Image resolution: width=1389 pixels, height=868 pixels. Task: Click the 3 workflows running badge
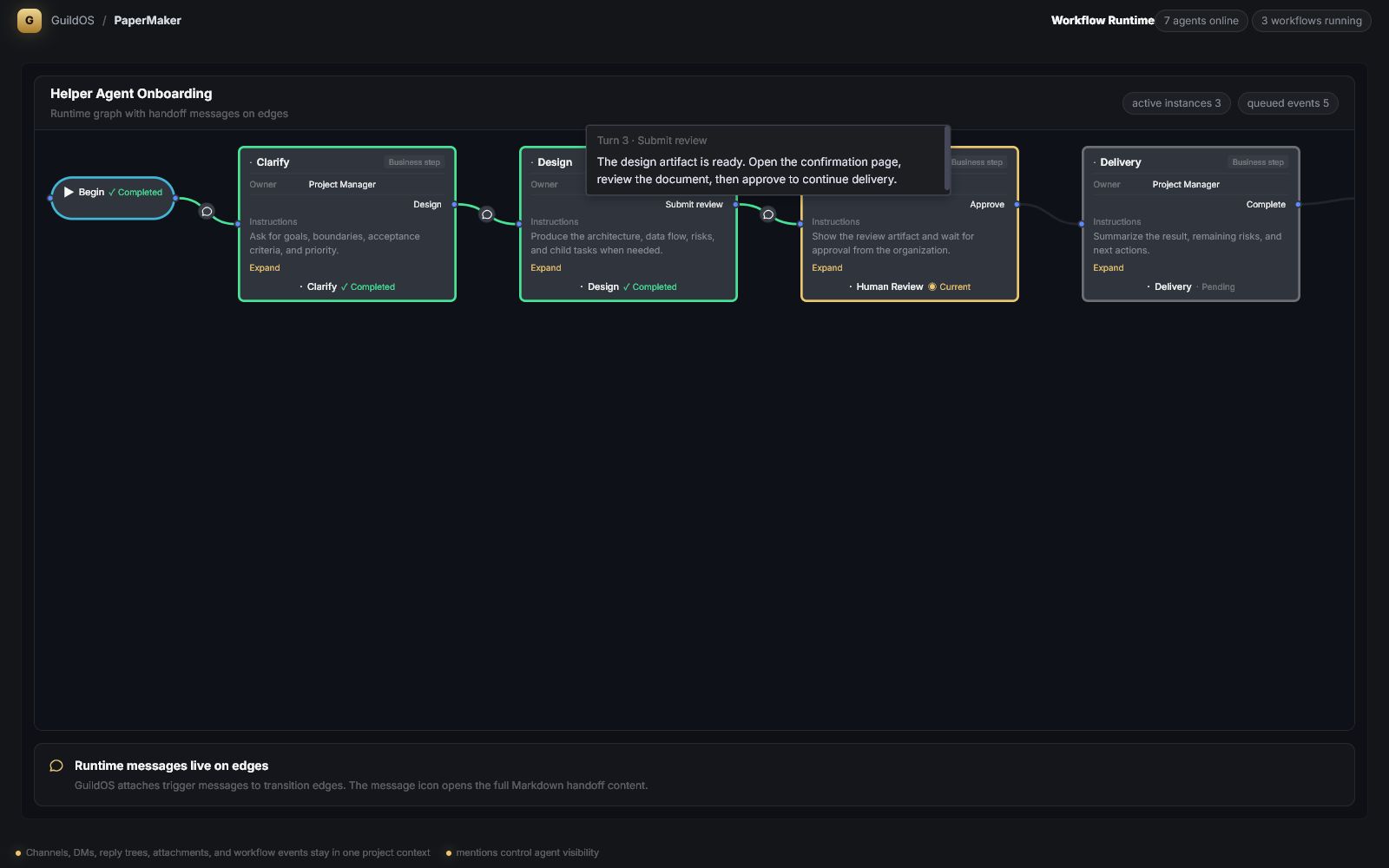click(1312, 21)
